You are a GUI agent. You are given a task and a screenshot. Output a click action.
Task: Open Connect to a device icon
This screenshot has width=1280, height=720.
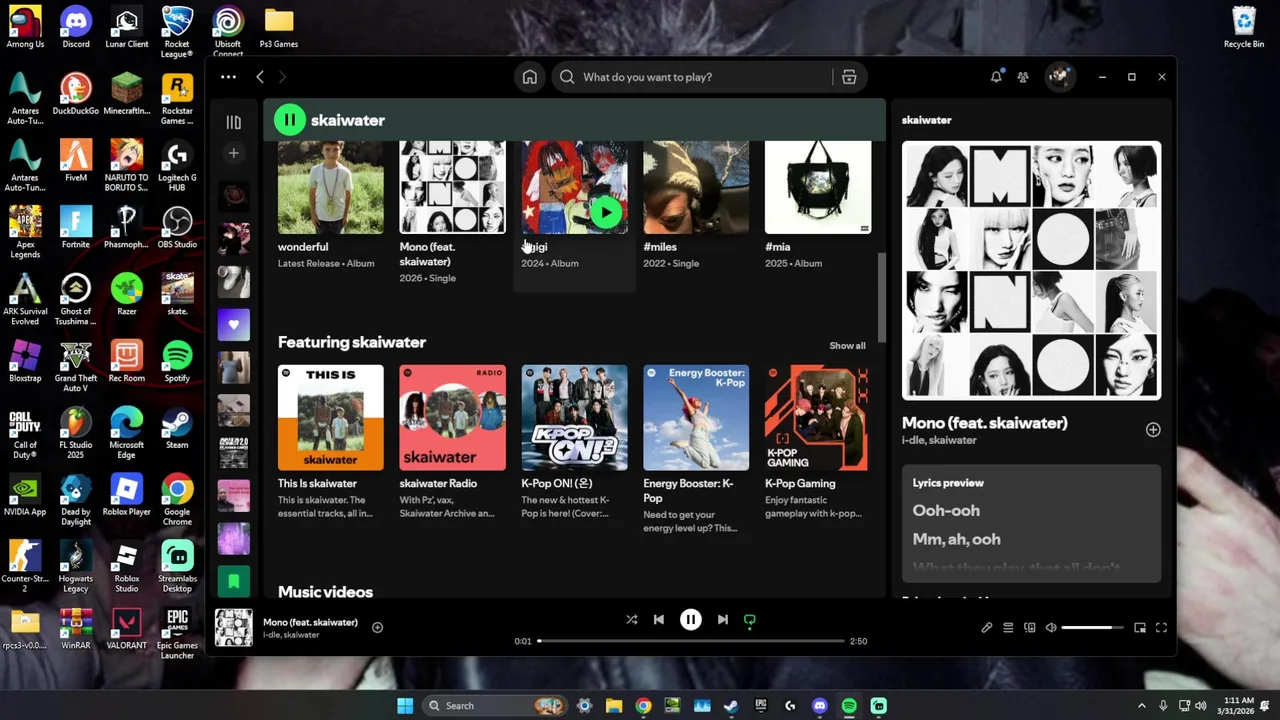pyautogui.click(x=1030, y=628)
